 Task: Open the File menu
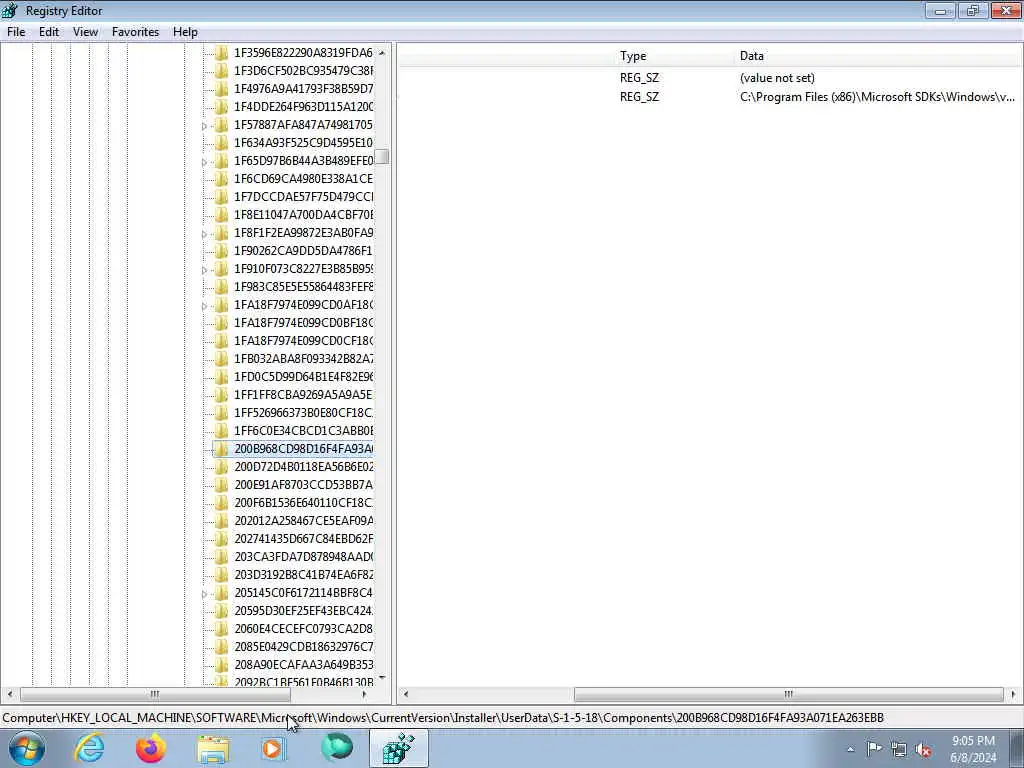coord(16,32)
